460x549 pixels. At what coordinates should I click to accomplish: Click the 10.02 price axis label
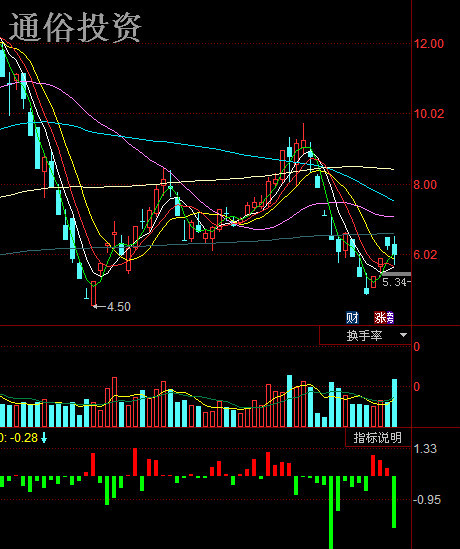click(x=429, y=114)
